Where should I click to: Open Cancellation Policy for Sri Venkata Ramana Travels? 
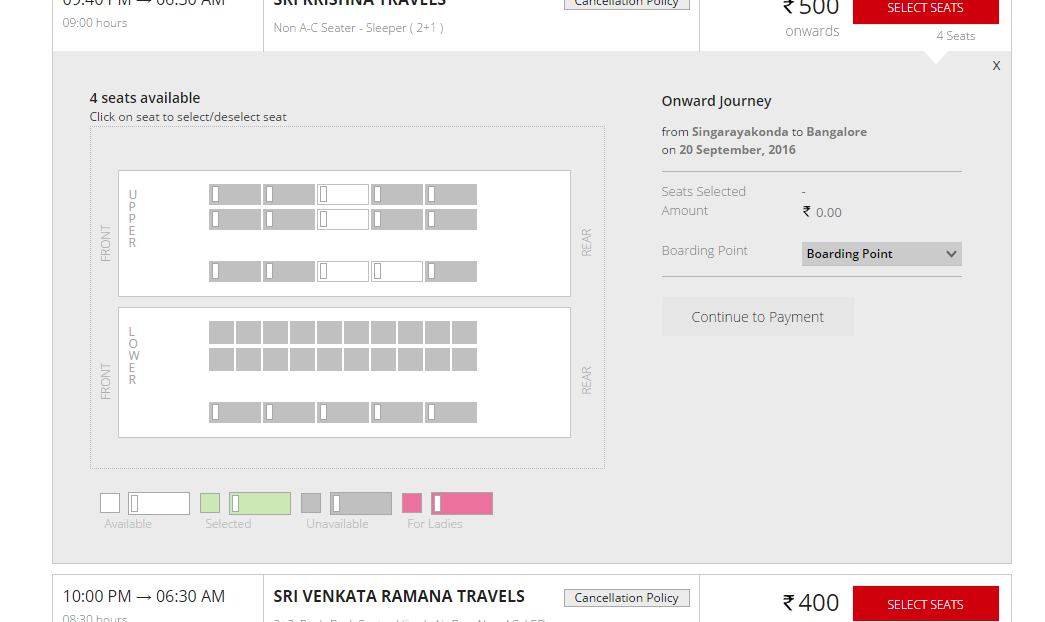[626, 598]
